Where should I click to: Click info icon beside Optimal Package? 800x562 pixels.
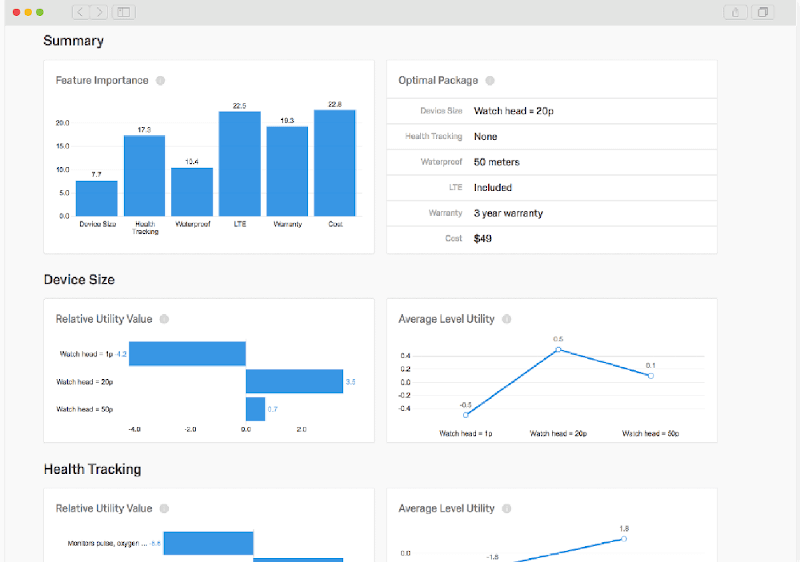[490, 81]
